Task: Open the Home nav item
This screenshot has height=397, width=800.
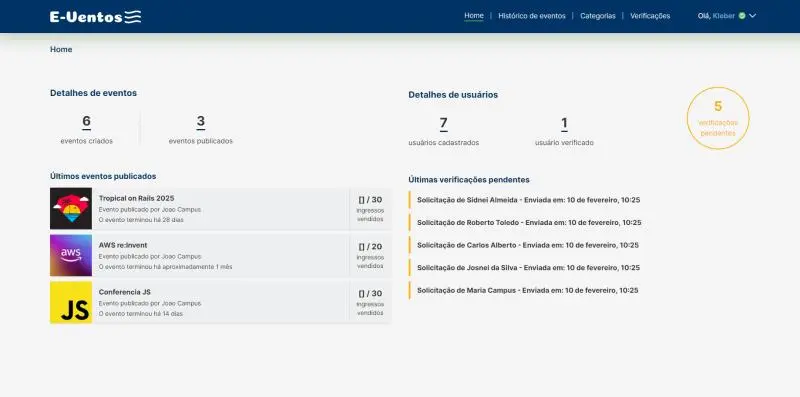Action: coord(473,16)
